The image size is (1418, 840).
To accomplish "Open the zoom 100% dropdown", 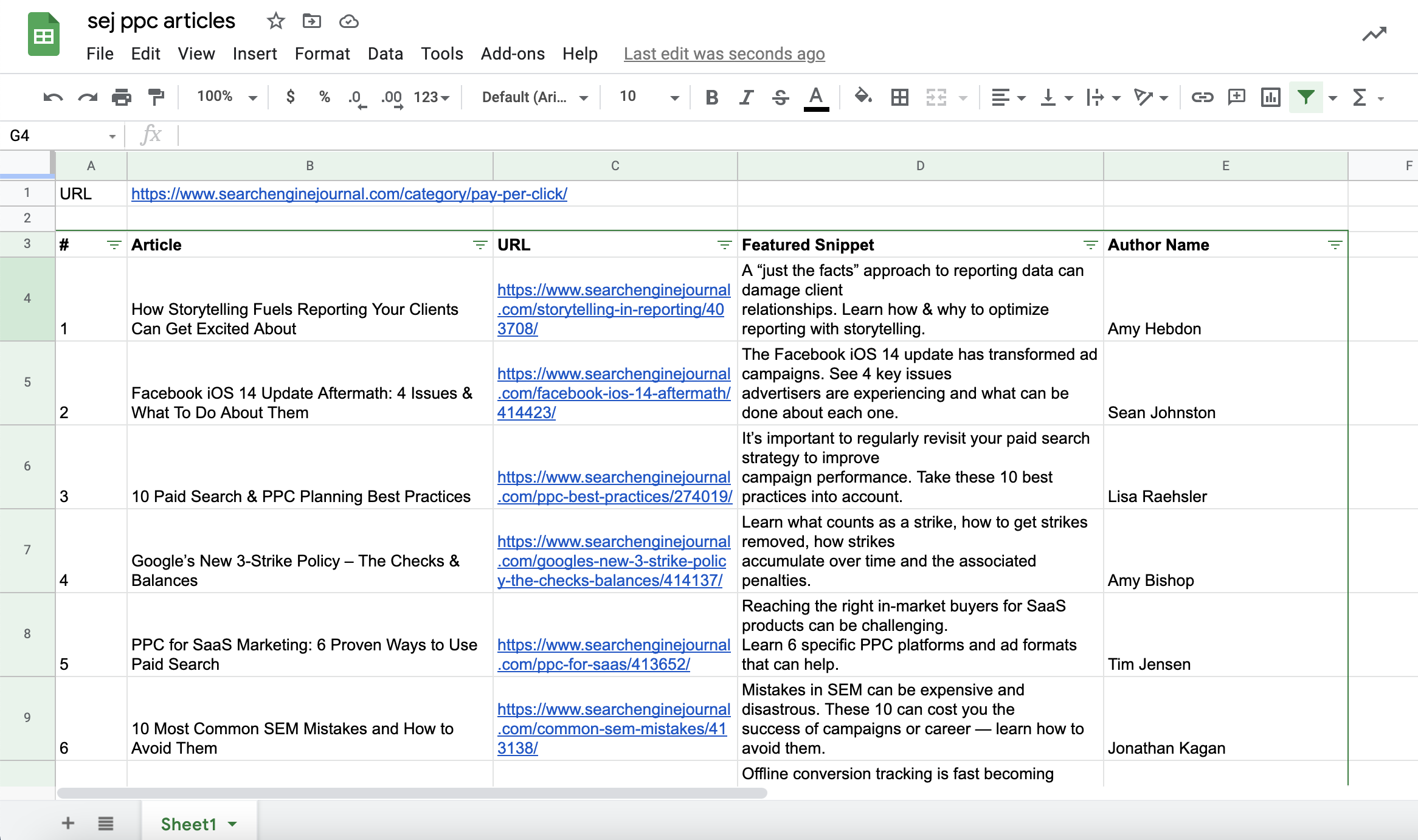I will pos(227,97).
